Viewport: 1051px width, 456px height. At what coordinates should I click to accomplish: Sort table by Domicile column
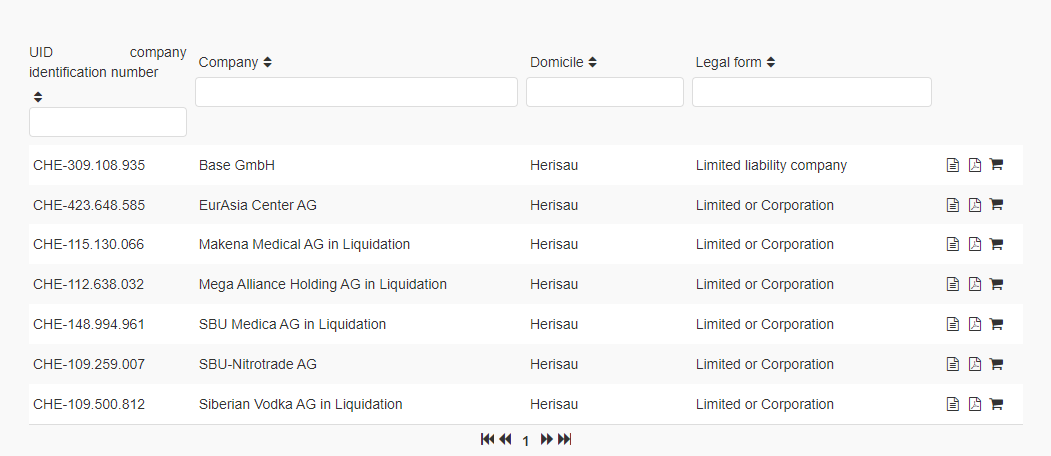592,62
